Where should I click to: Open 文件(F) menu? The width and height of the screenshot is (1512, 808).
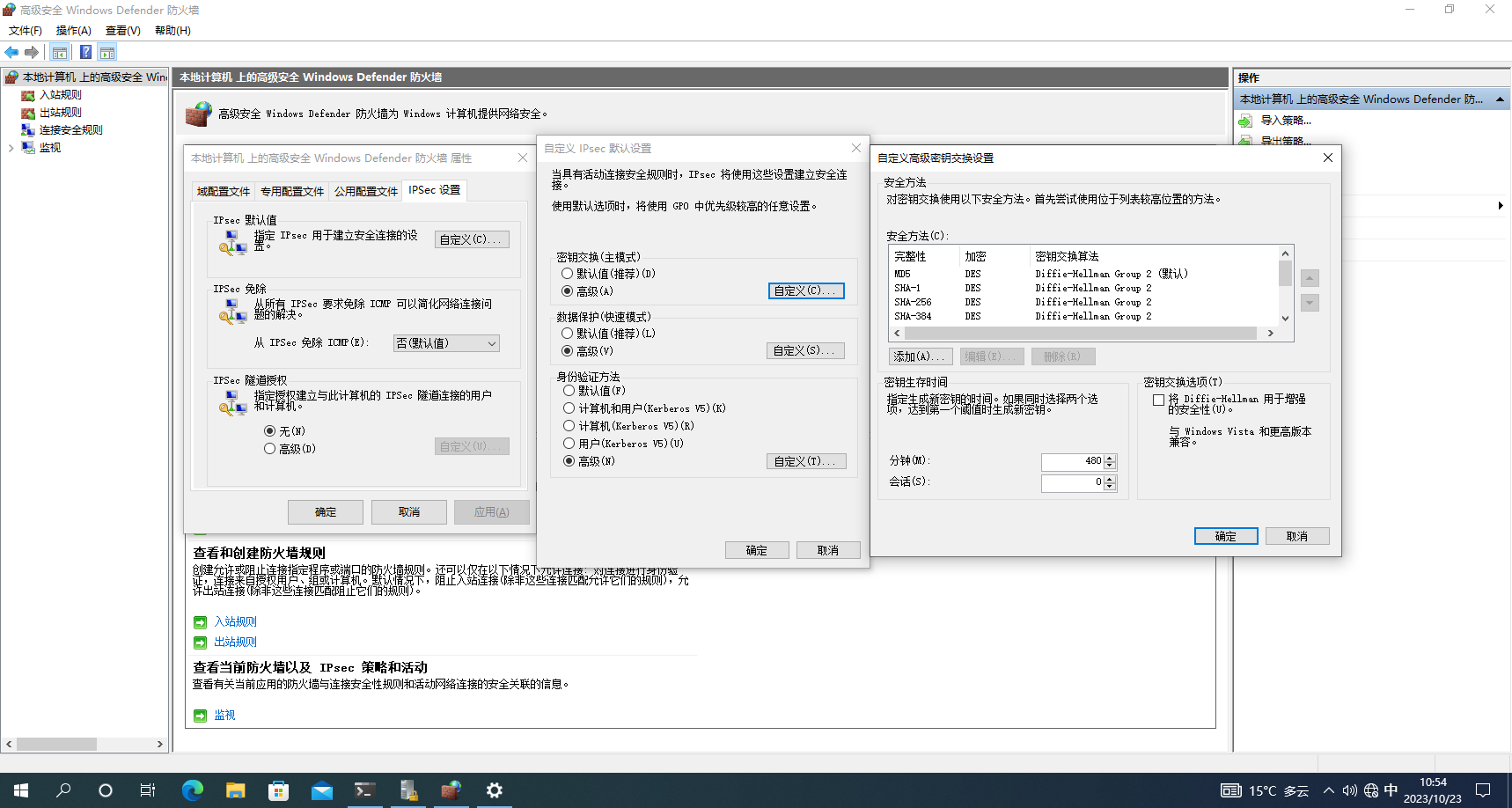coord(26,31)
